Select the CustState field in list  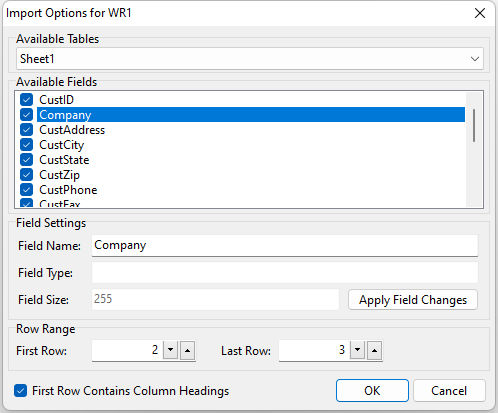coord(64,160)
